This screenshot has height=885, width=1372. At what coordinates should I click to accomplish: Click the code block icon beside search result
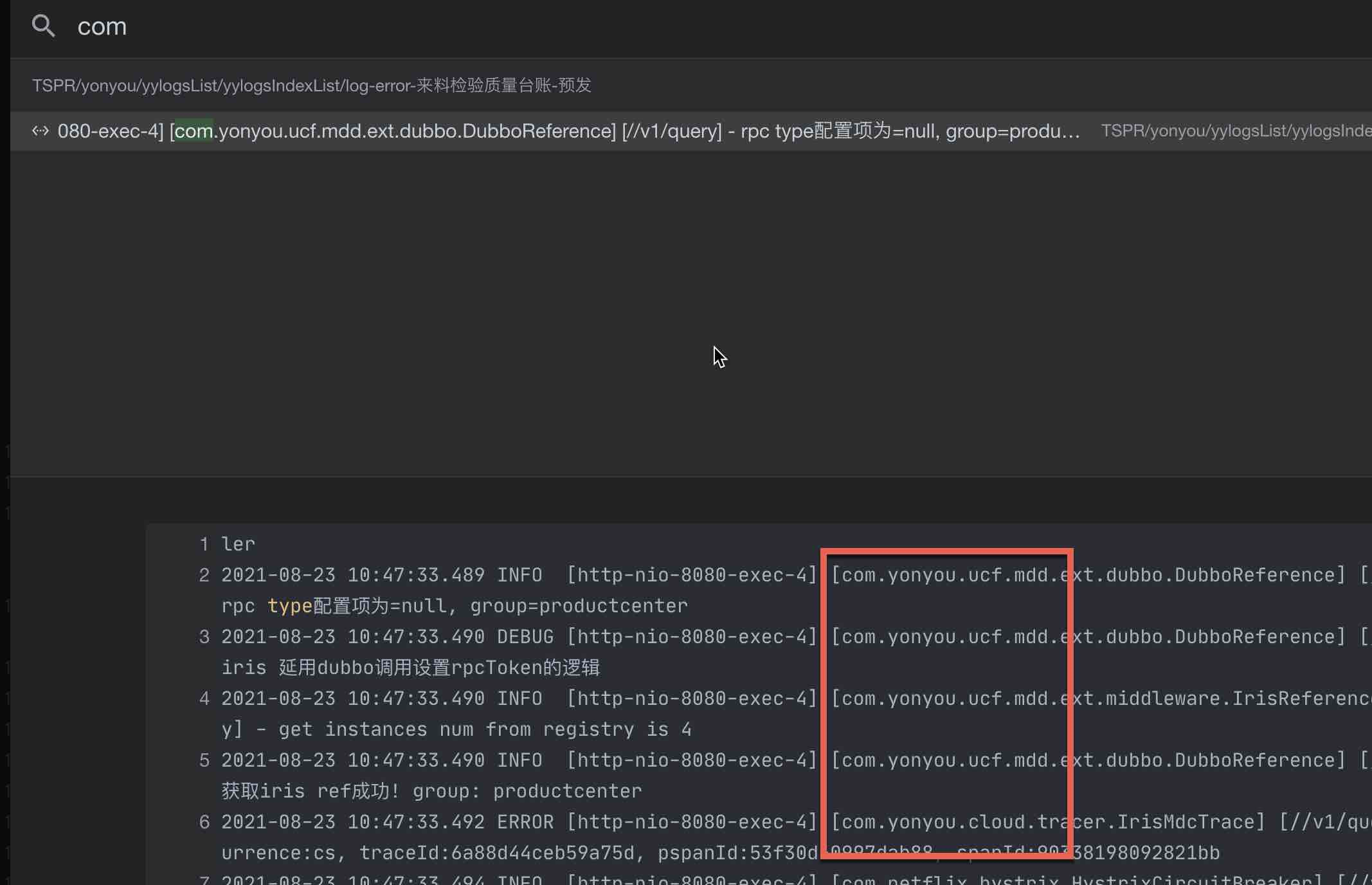(x=41, y=131)
